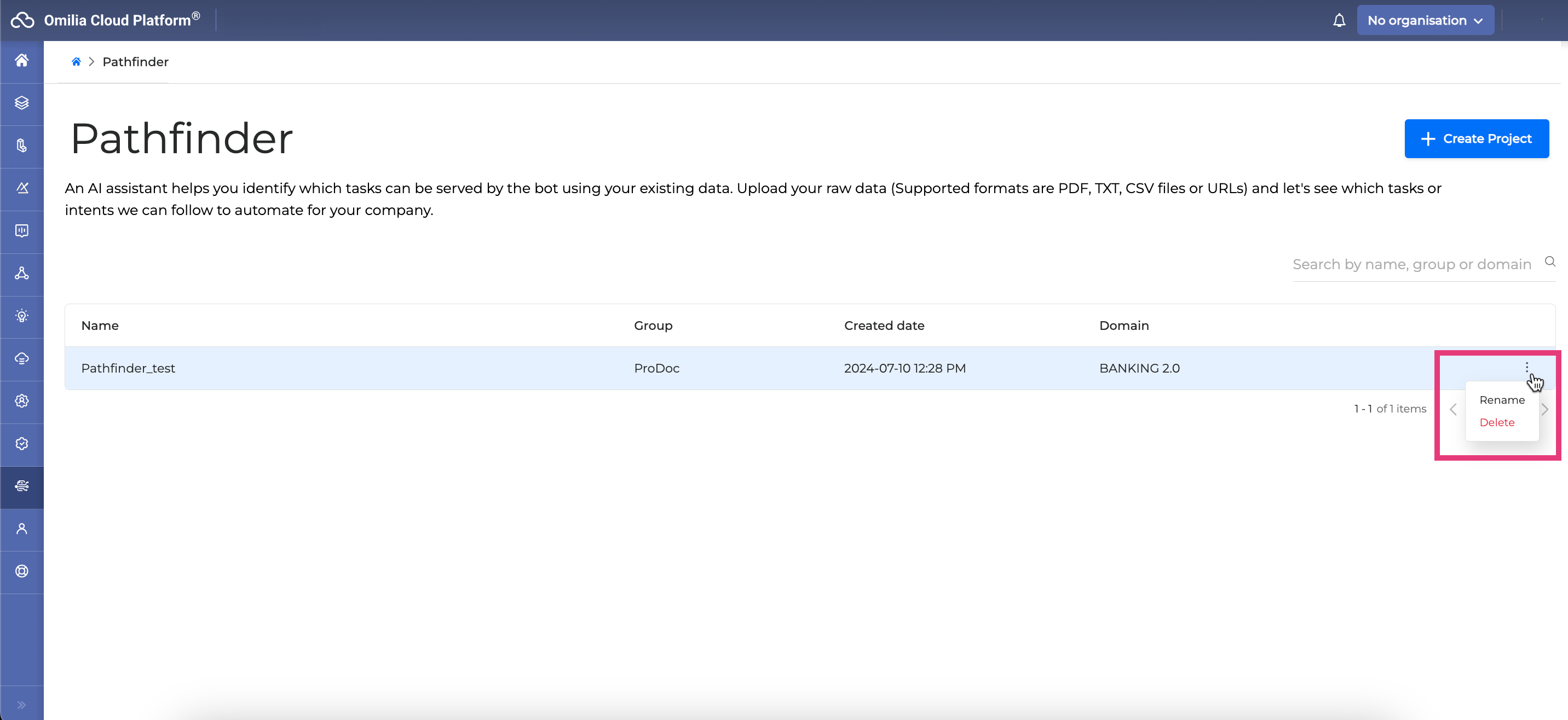Click the BANKING 2.0 domain cell
The image size is (1568, 720).
1139,368
